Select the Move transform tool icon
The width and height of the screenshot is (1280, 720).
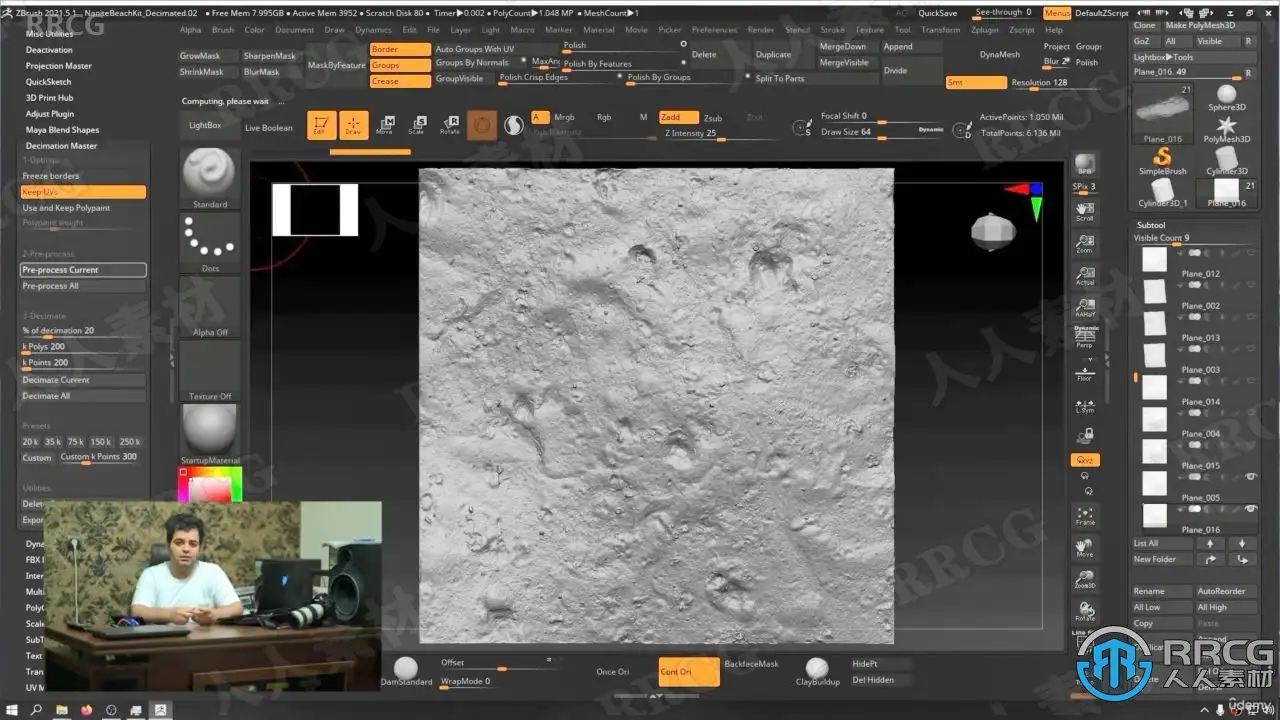384,124
